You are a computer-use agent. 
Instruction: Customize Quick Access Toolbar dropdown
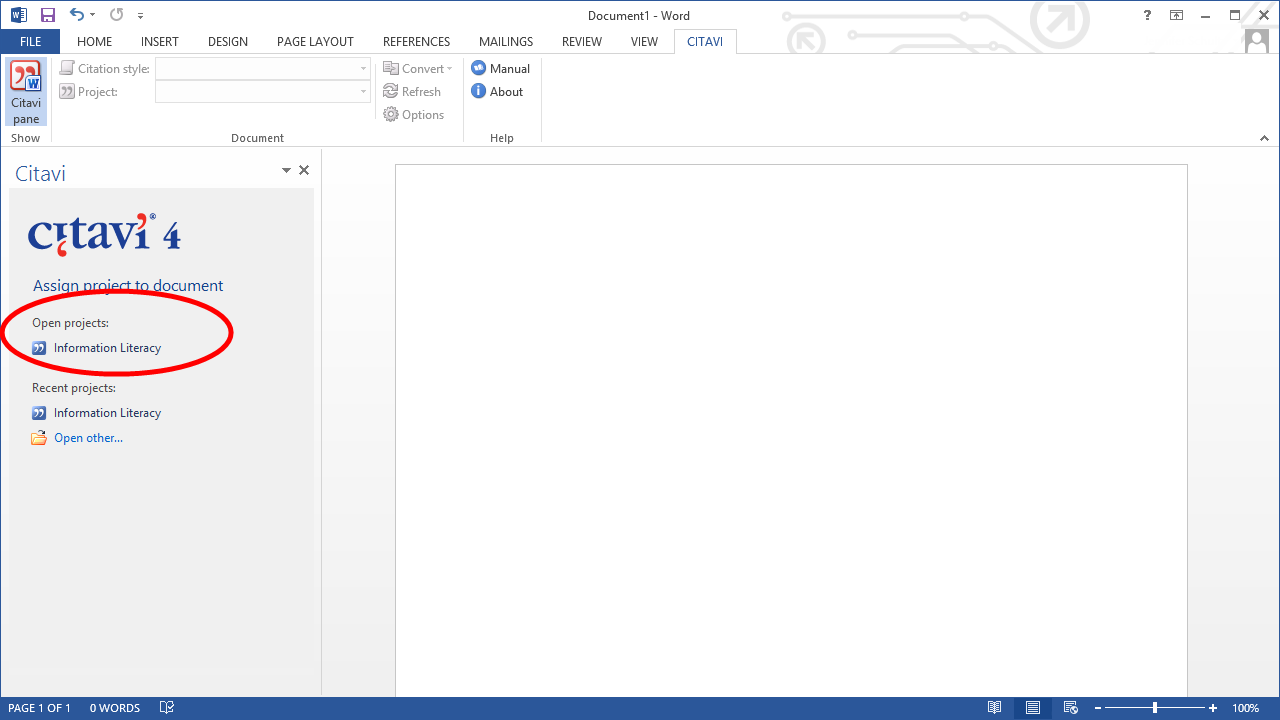[x=140, y=16]
